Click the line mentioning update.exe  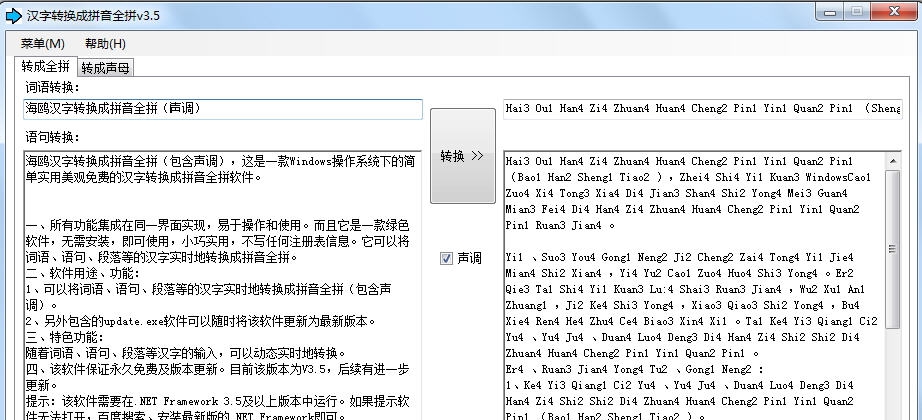[x=201, y=322]
